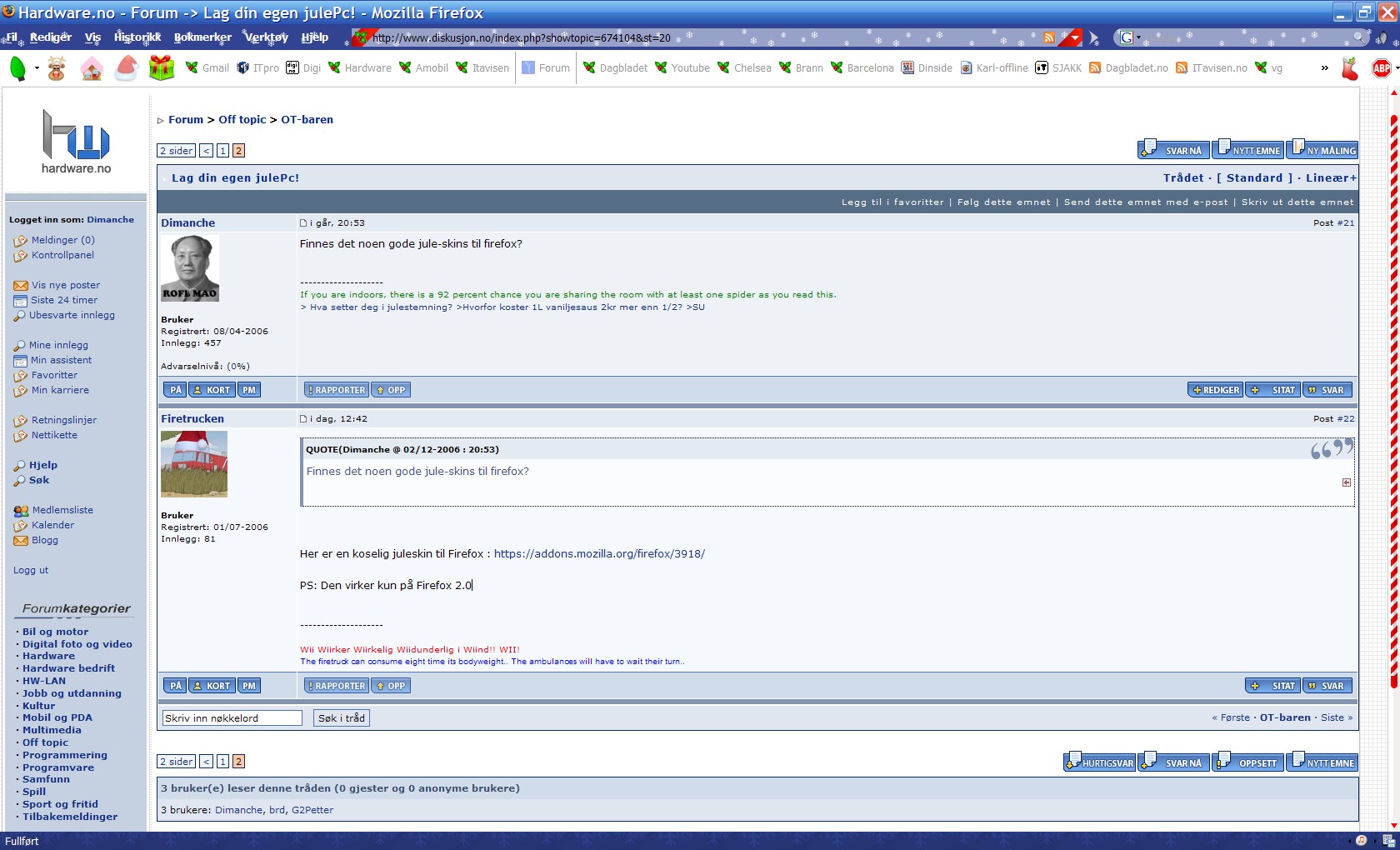The image size is (1400, 850).
Task: Click the Adblock Plus ABP icon
Action: point(1382,68)
